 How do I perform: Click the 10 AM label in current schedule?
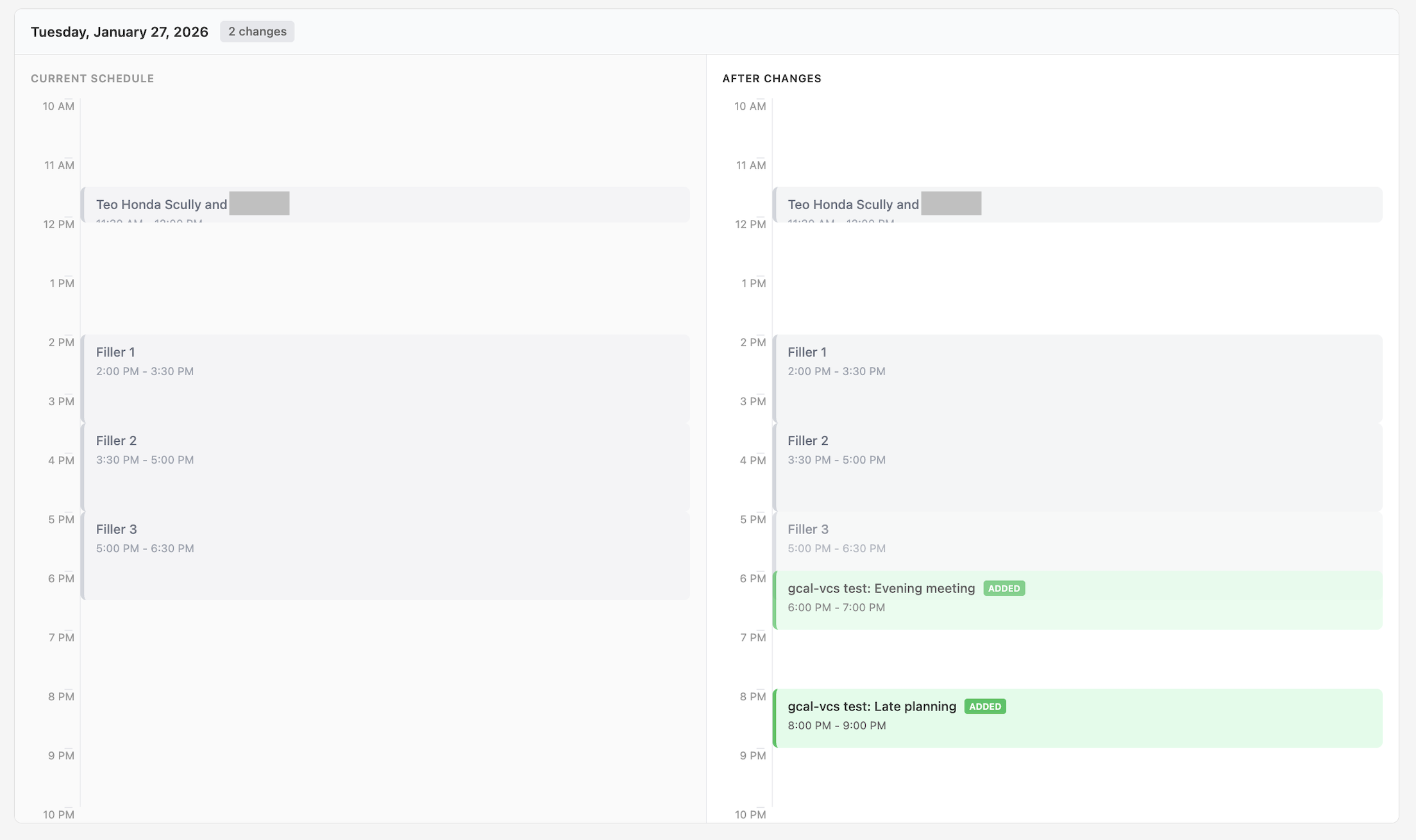(58, 106)
